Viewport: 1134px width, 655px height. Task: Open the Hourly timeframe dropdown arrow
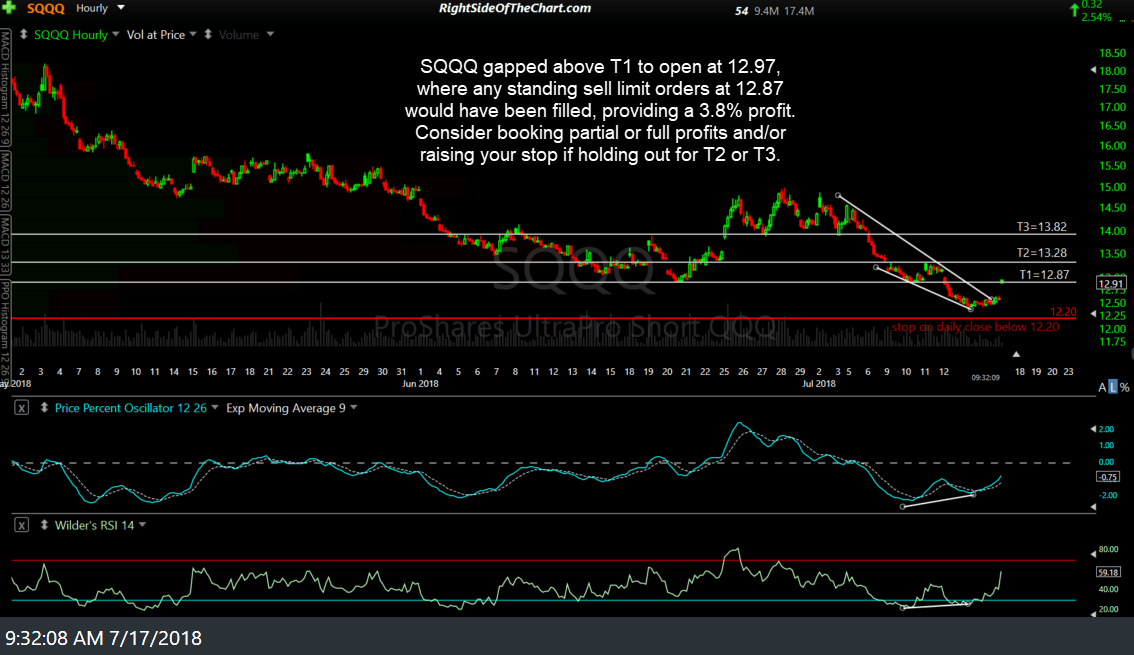pyautogui.click(x=121, y=8)
